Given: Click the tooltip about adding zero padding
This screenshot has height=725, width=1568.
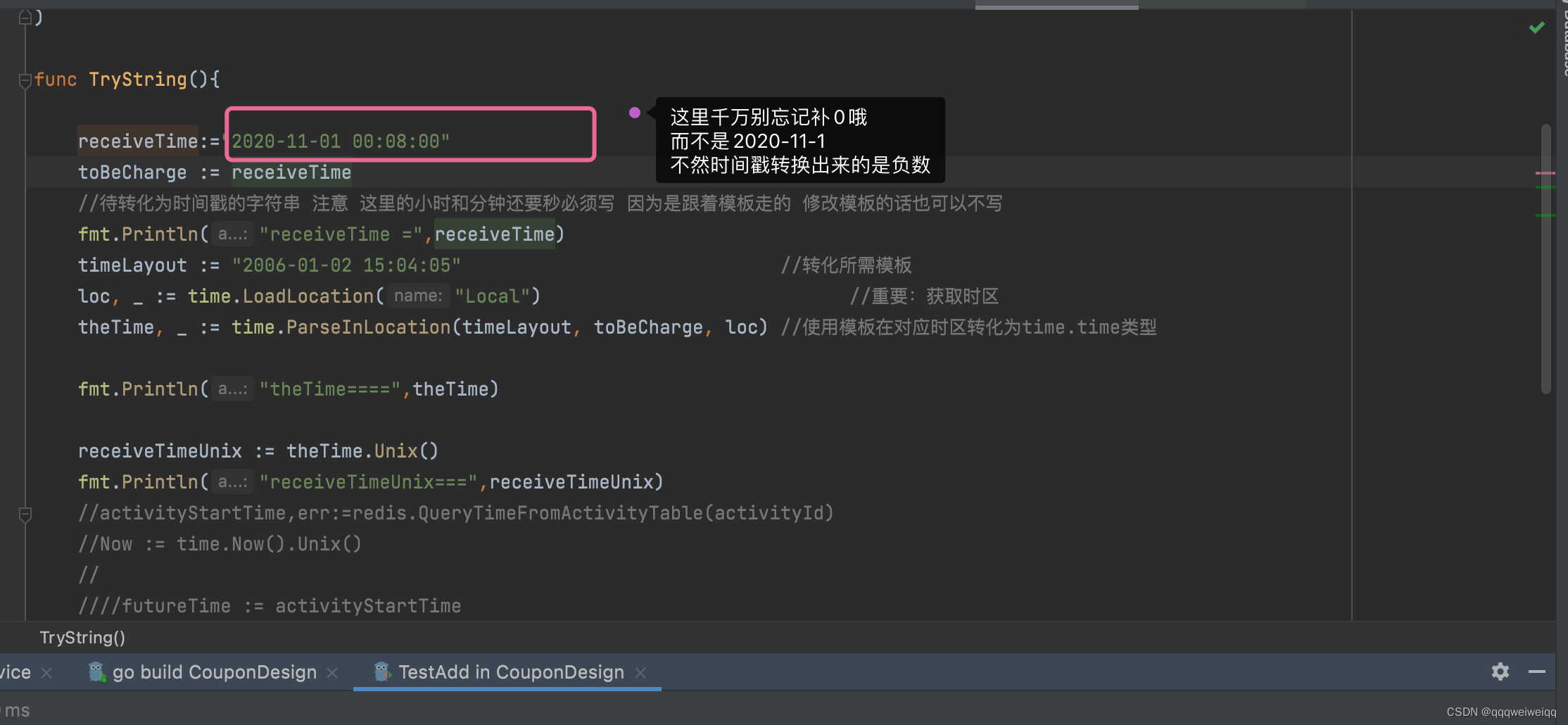Looking at the screenshot, I should point(799,141).
